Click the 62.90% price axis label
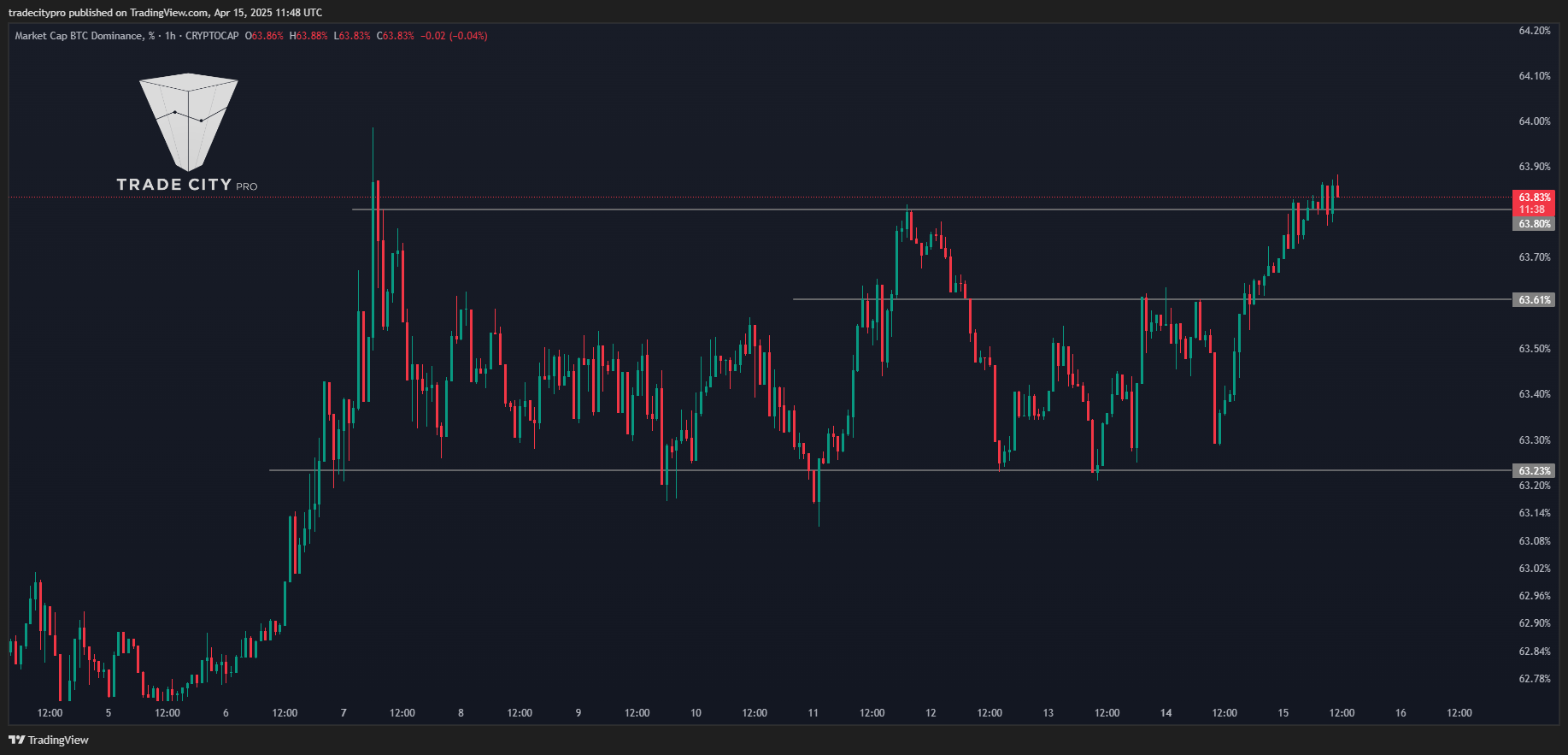The image size is (1568, 755). click(1534, 623)
